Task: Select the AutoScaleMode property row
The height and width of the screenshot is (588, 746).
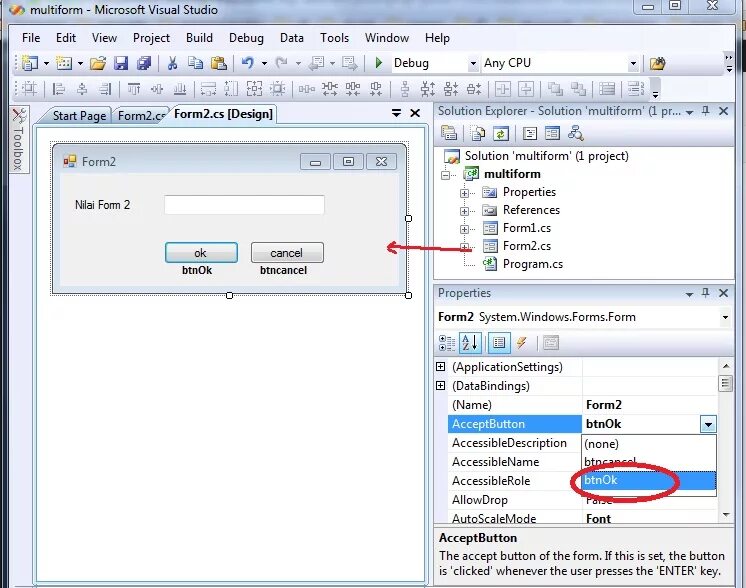Action: 583,518
